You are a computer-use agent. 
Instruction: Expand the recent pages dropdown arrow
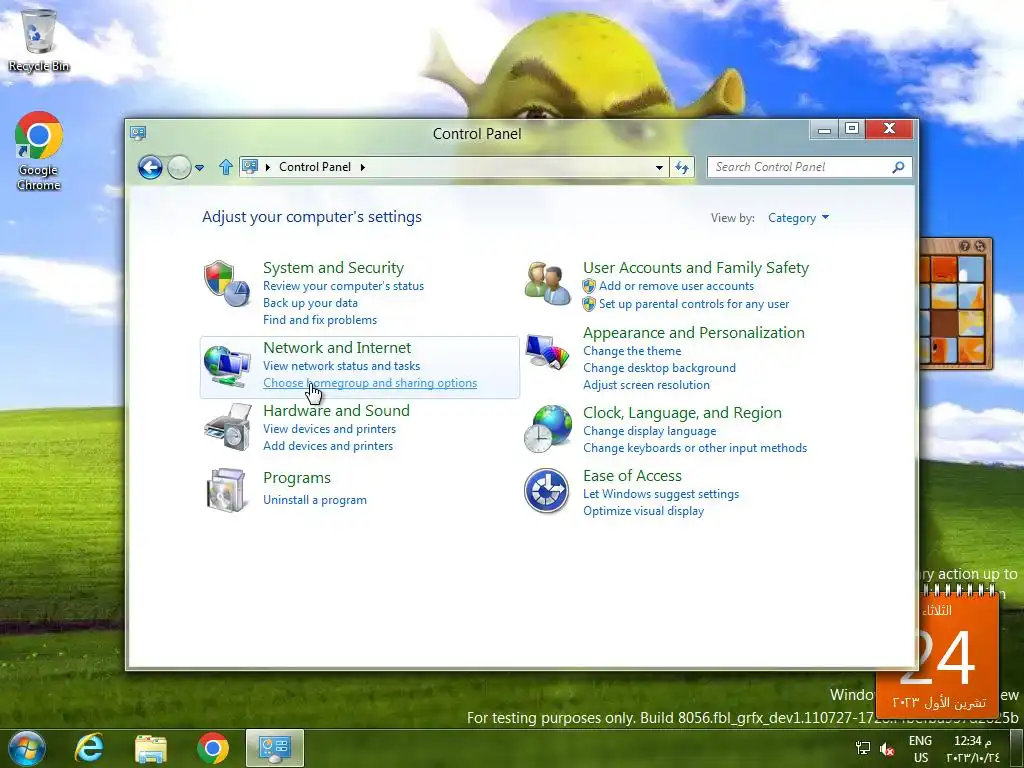[200, 168]
